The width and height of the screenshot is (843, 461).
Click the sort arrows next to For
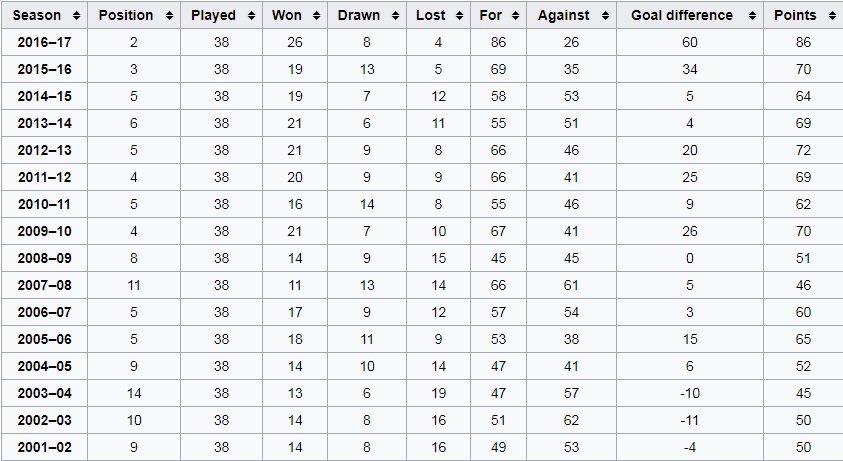[x=515, y=16]
